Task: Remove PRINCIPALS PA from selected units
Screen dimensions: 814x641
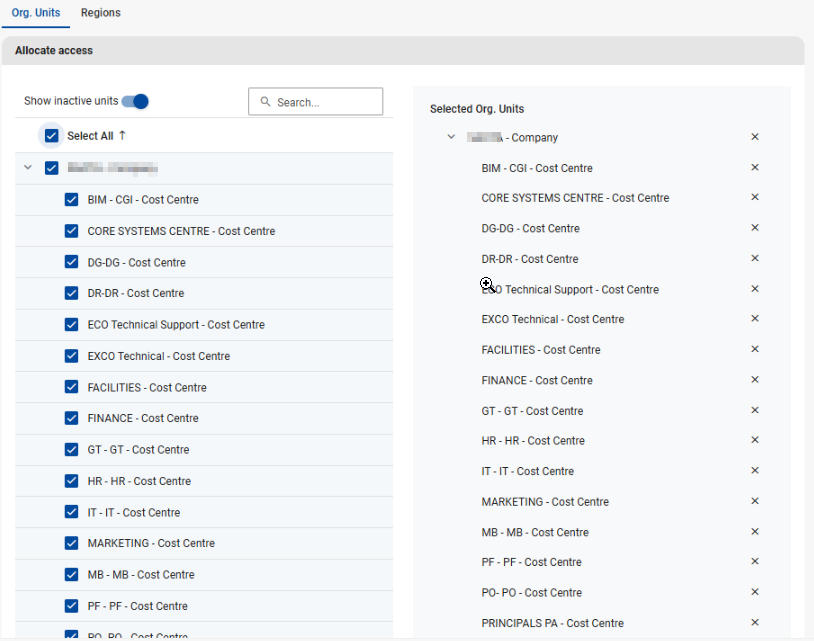Action: (755, 622)
